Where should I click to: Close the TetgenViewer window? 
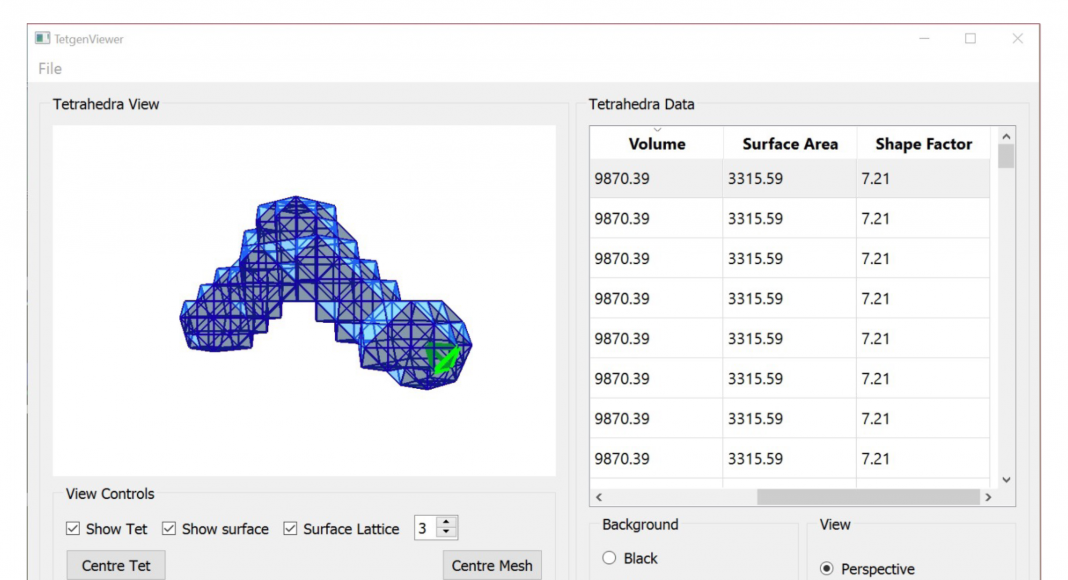pyautogui.click(x=1017, y=39)
